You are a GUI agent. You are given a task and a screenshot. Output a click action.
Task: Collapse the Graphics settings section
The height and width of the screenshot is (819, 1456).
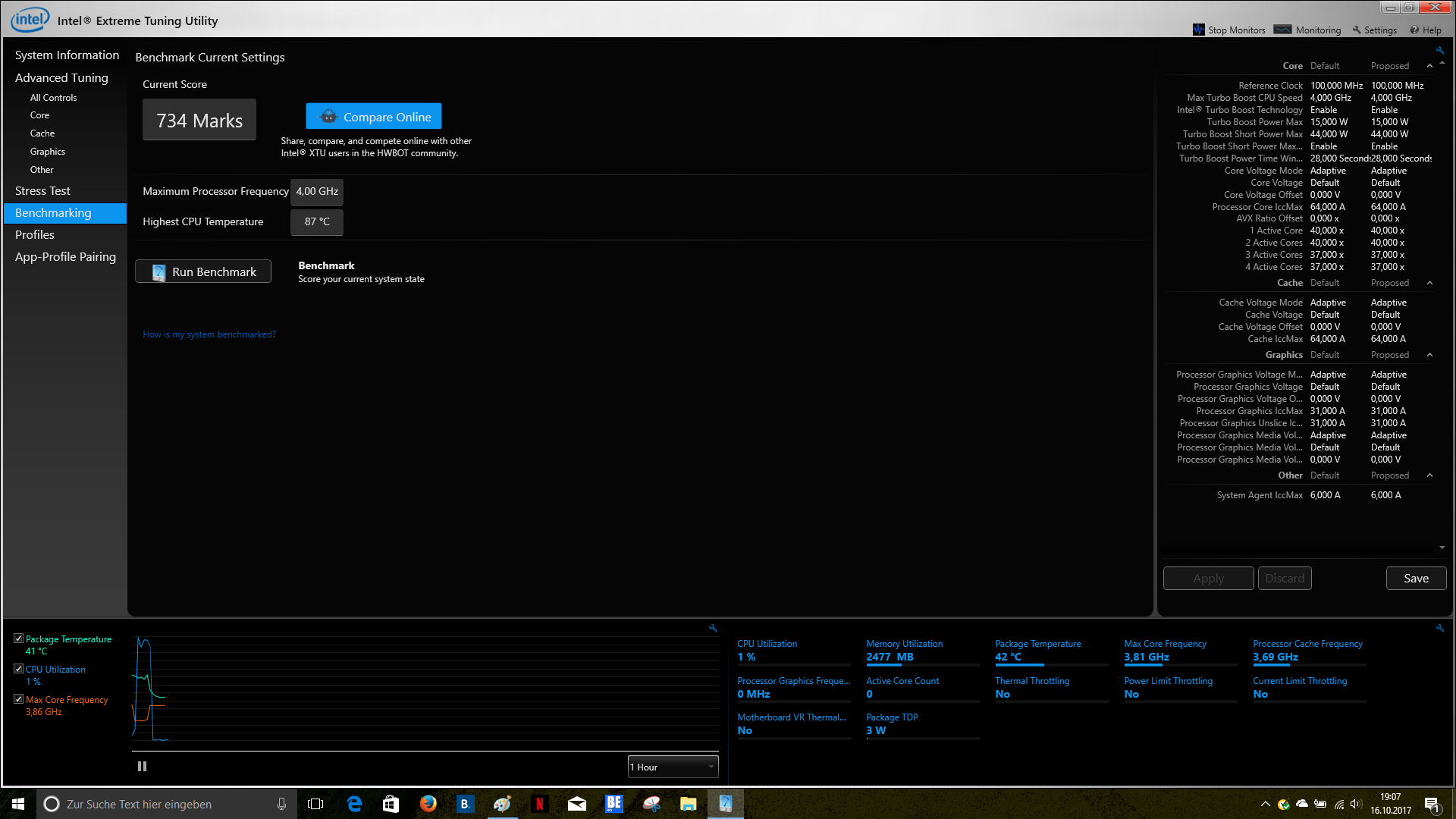[1429, 355]
